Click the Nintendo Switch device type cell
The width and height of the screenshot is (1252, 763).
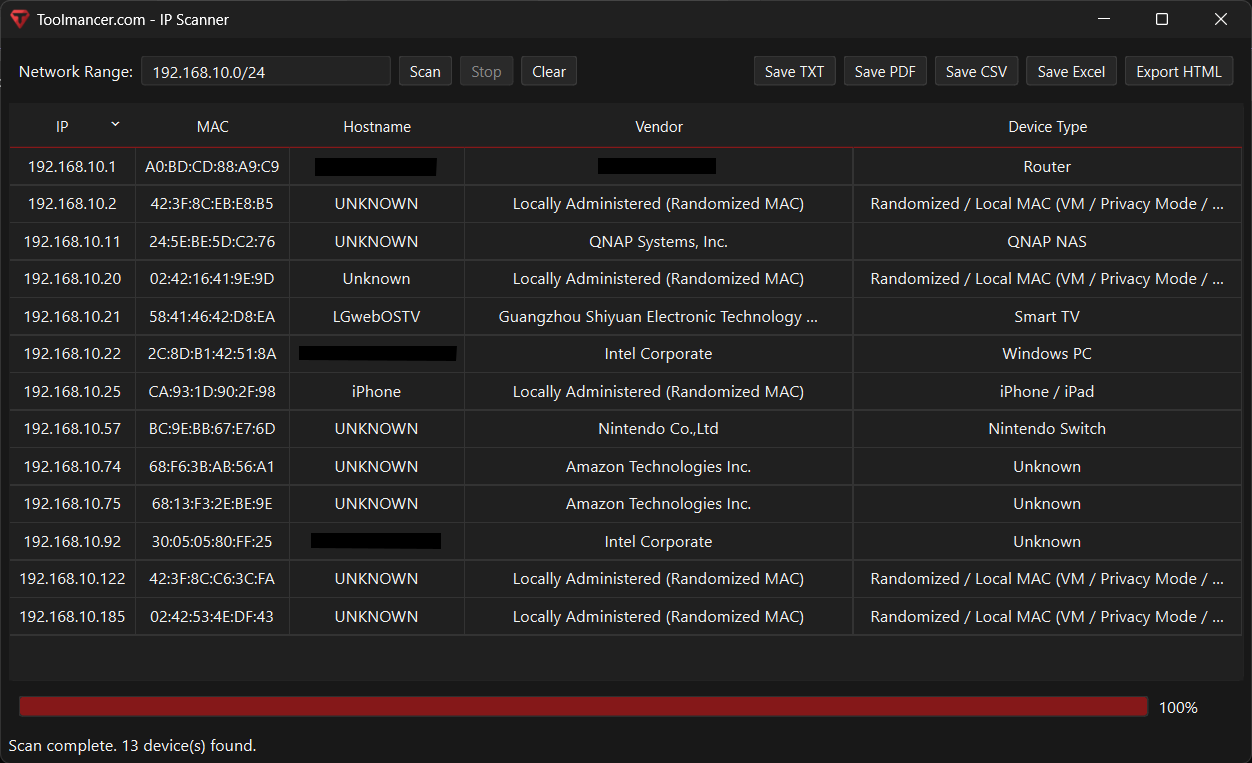click(x=1047, y=429)
